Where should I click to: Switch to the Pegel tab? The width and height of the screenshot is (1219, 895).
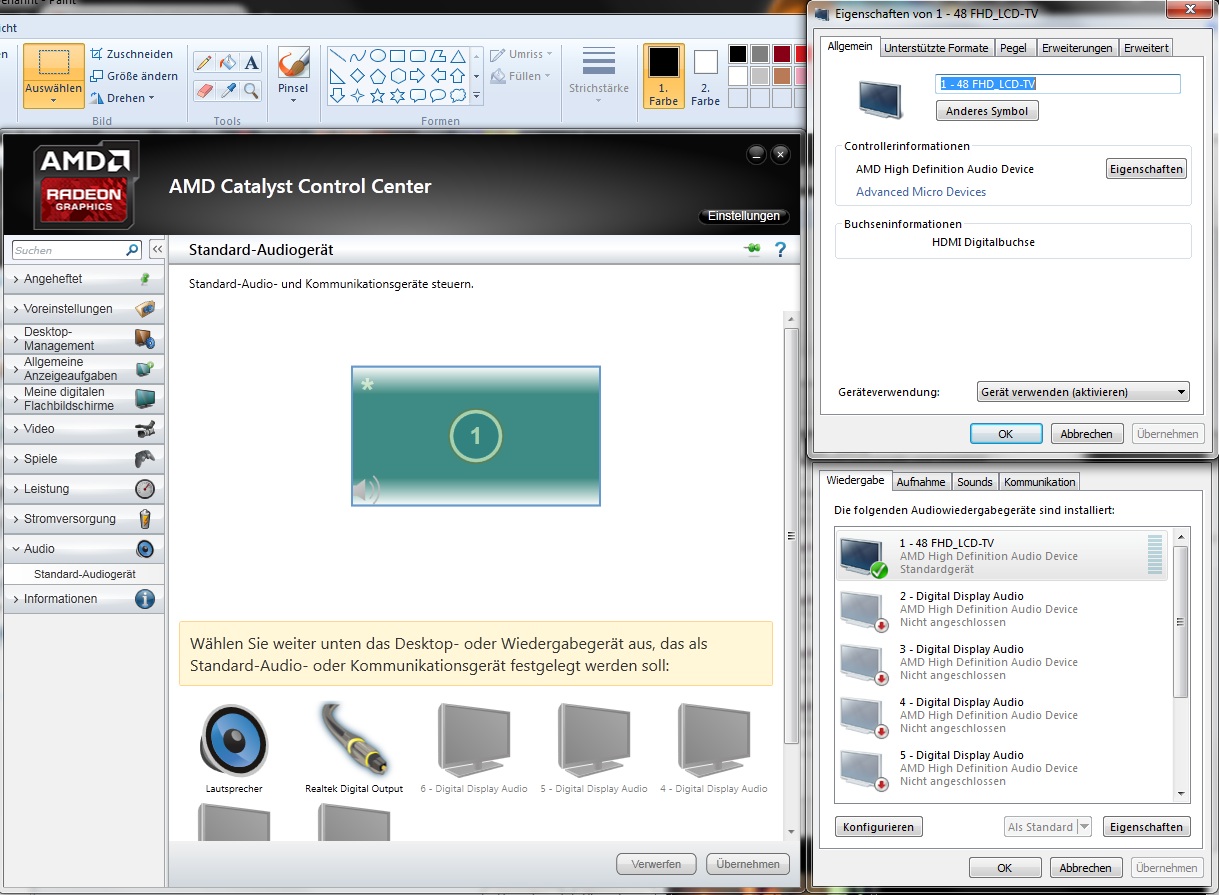pos(1014,48)
